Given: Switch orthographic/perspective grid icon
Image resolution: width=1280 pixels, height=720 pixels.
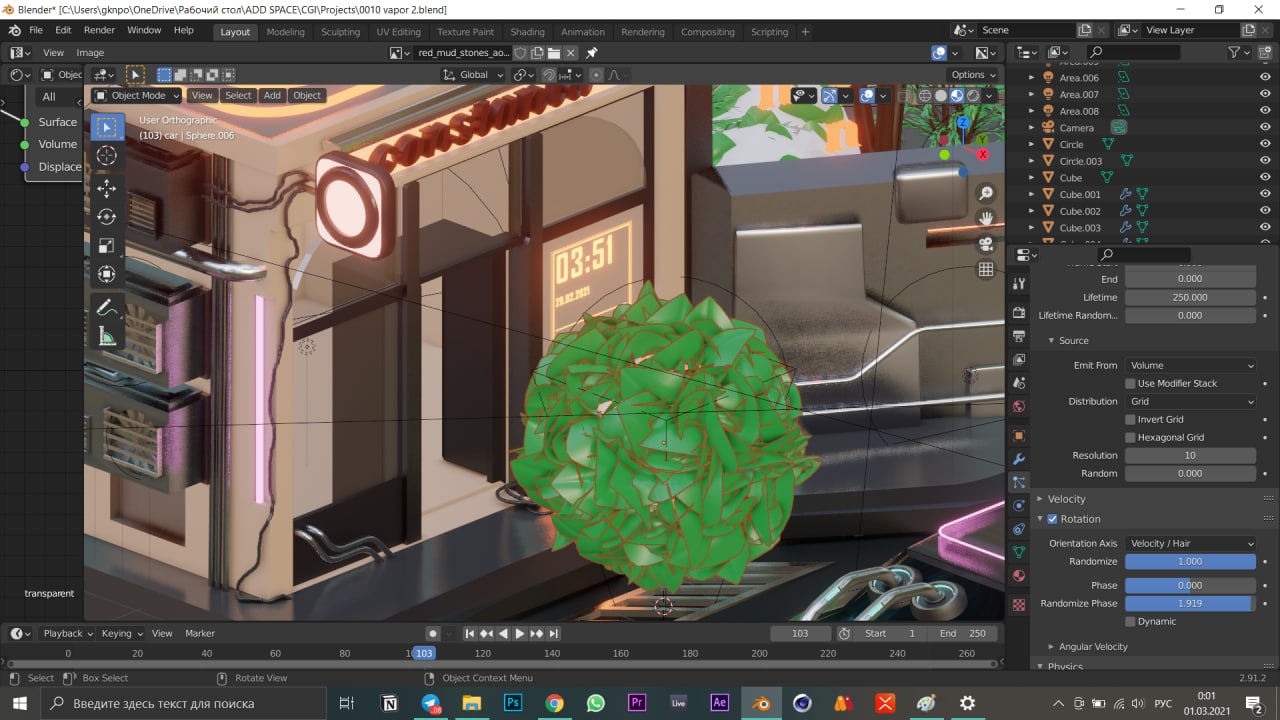Looking at the screenshot, I should point(986,269).
